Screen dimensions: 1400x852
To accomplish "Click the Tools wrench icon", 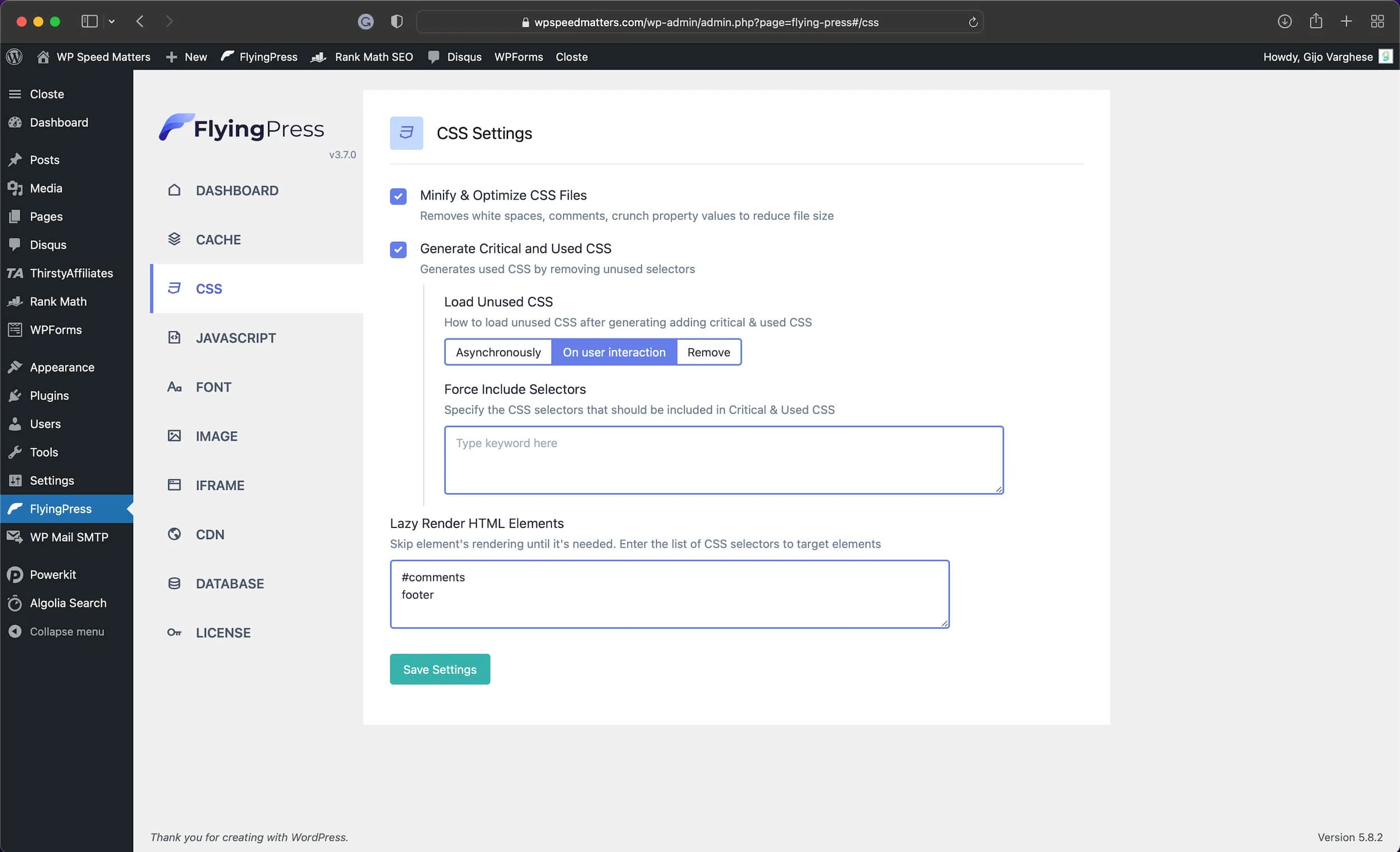I will [x=15, y=452].
